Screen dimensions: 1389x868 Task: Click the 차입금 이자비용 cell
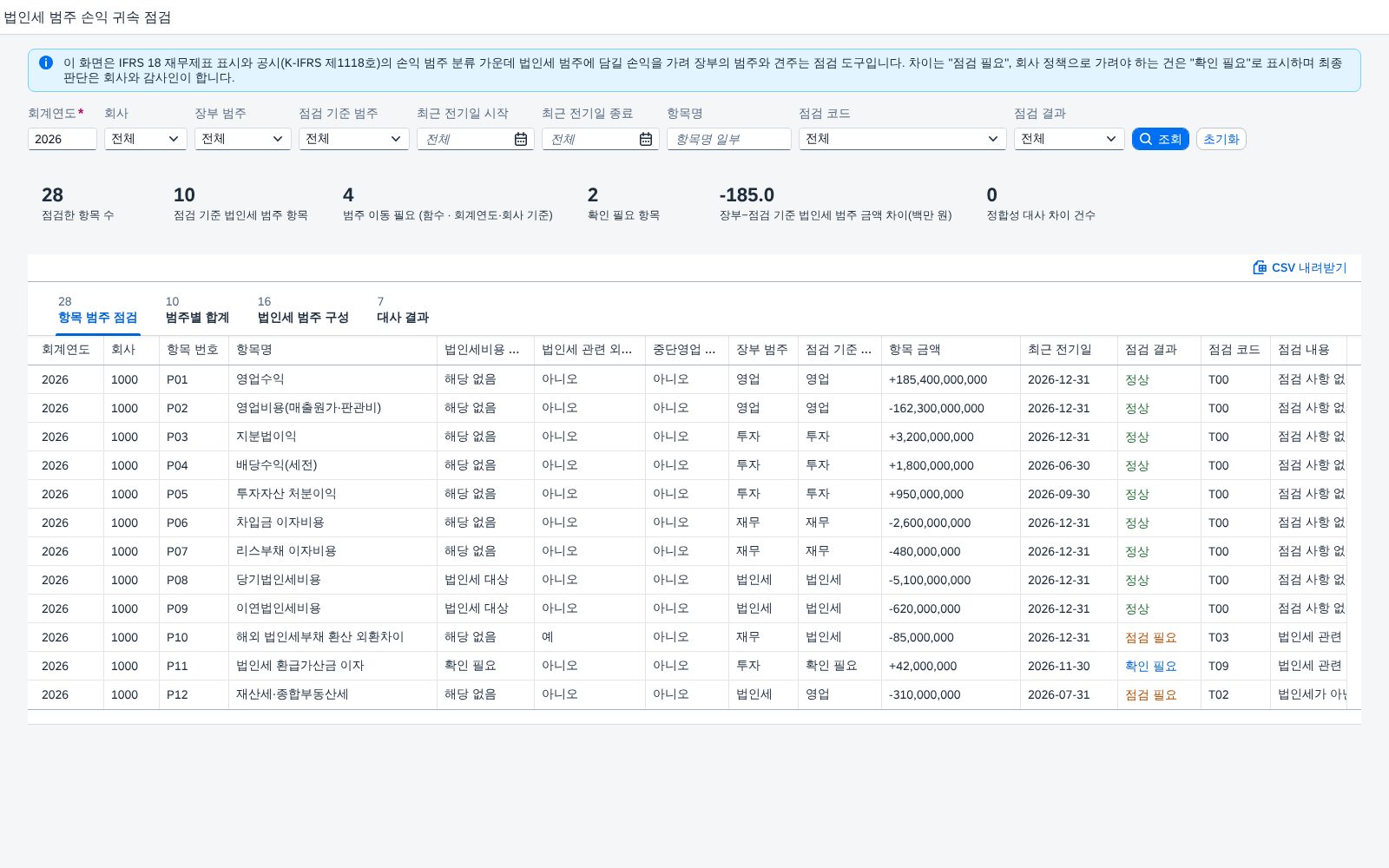332,523
